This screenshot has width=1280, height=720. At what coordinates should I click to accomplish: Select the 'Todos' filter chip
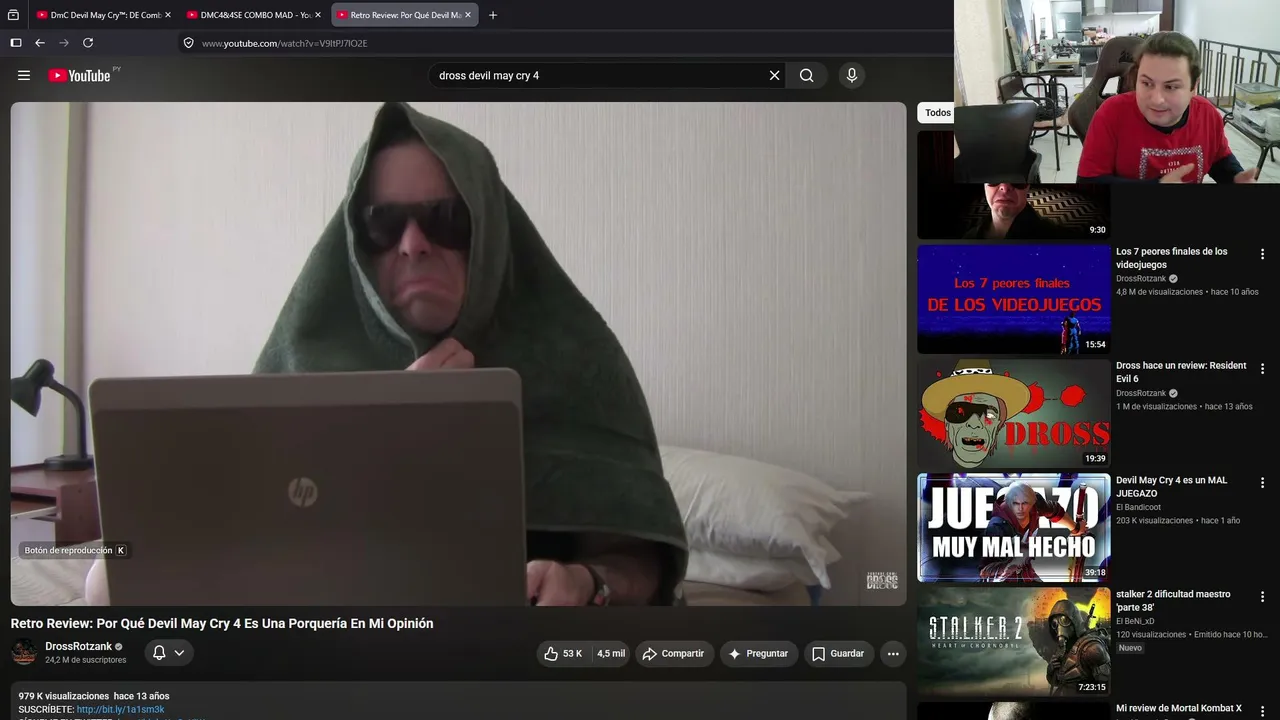[937, 113]
